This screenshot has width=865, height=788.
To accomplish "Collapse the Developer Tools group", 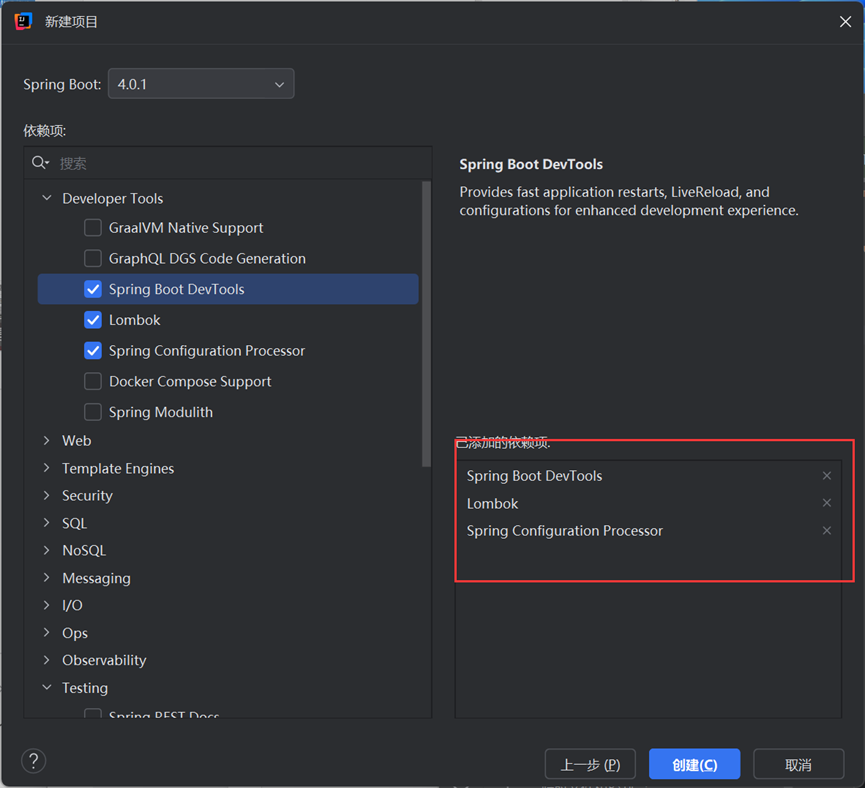I will (x=47, y=198).
